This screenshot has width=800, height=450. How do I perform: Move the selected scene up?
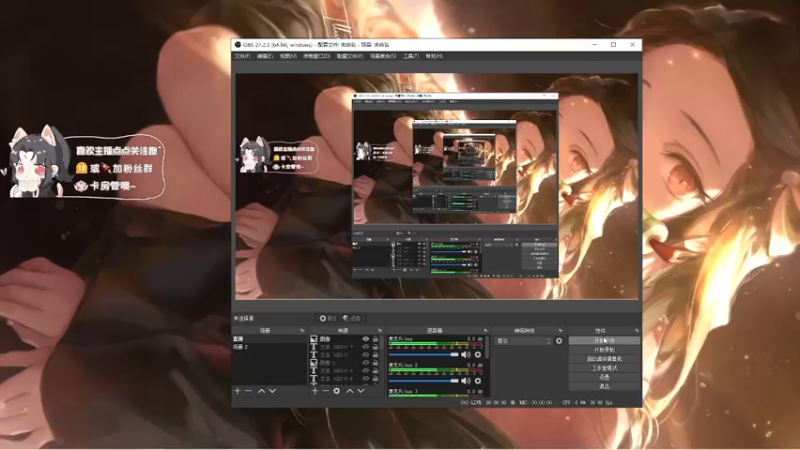coord(261,391)
